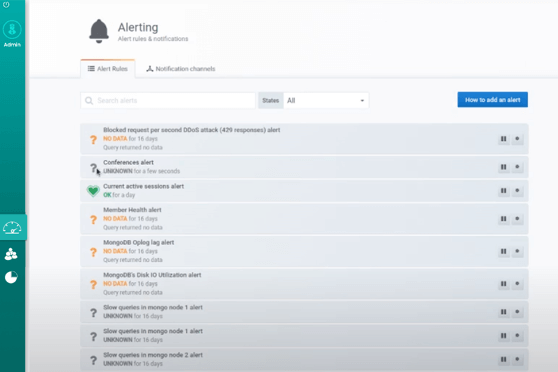Screen dimensions: 558x372
Task: Open edit icon for Current active sessions alert
Action: tap(517, 191)
